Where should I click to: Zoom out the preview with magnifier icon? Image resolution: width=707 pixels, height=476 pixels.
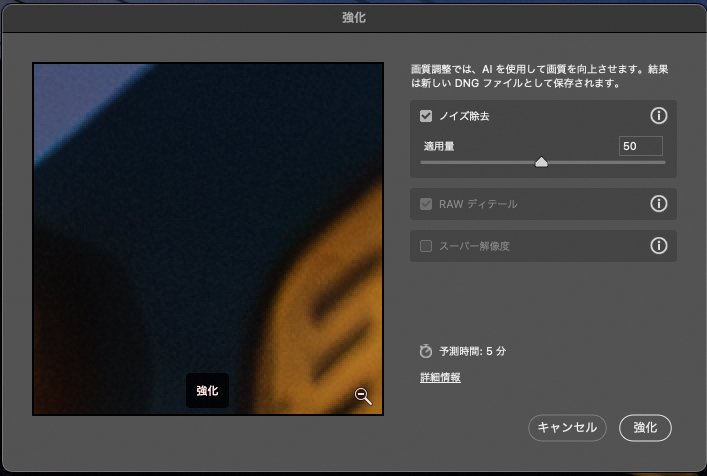[363, 396]
